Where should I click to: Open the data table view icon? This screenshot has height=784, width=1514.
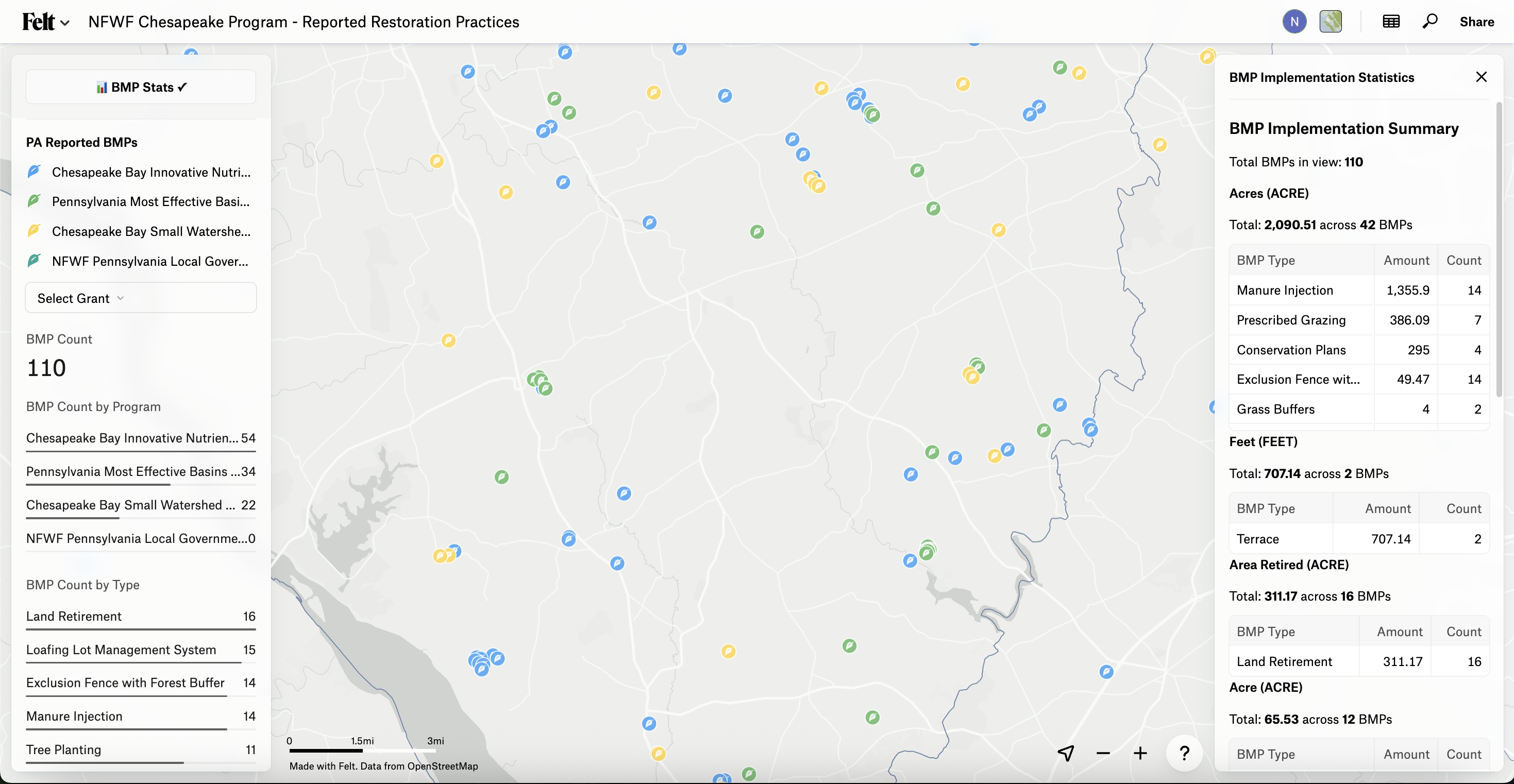point(1391,22)
